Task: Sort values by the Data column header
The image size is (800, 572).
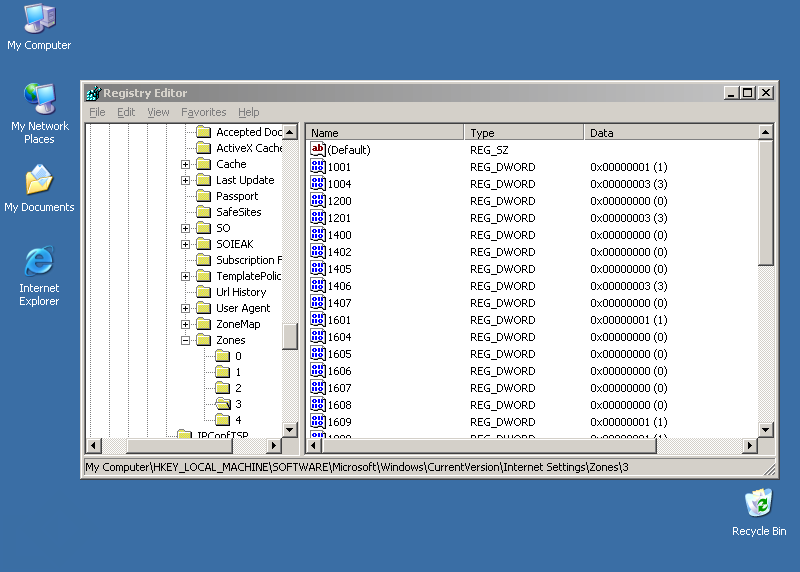Action: coord(671,133)
